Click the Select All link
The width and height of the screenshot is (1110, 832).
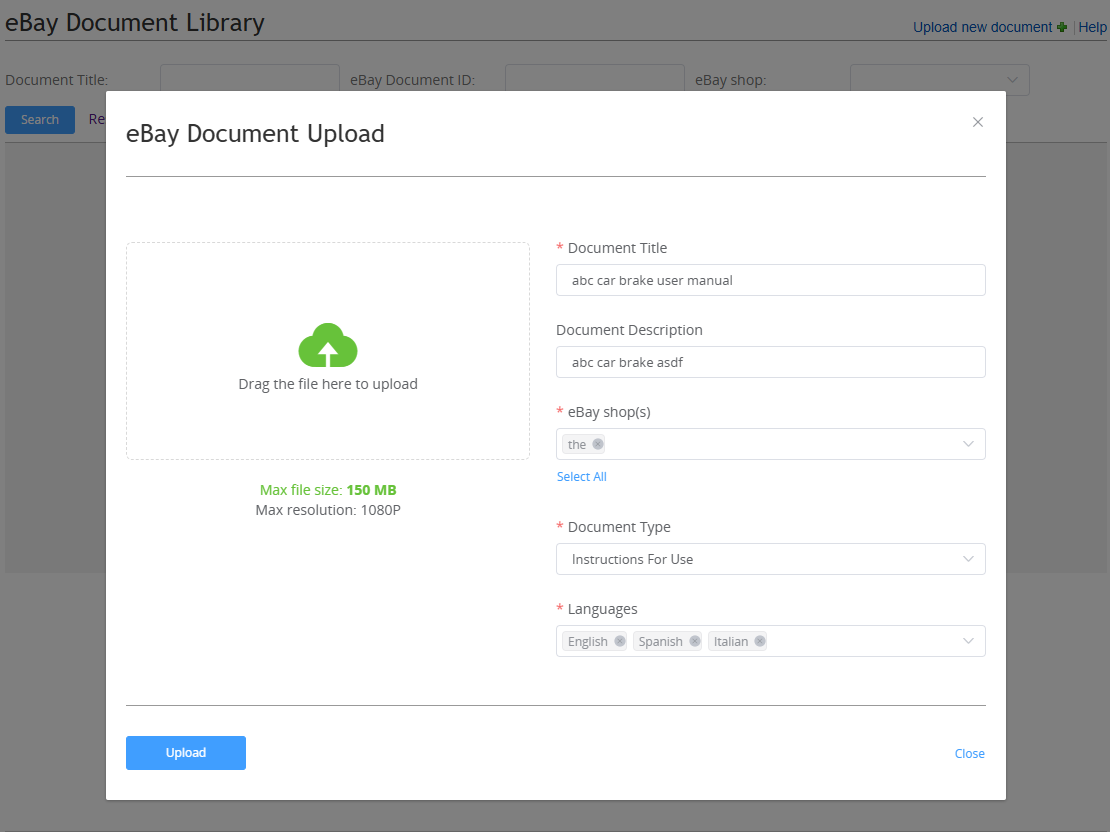(x=581, y=477)
